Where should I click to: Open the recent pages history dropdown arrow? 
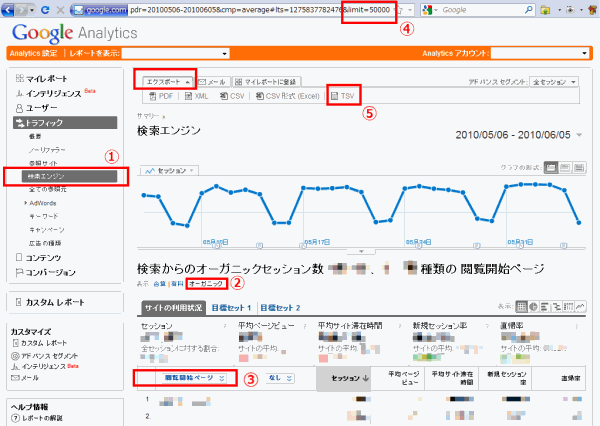[x=32, y=10]
